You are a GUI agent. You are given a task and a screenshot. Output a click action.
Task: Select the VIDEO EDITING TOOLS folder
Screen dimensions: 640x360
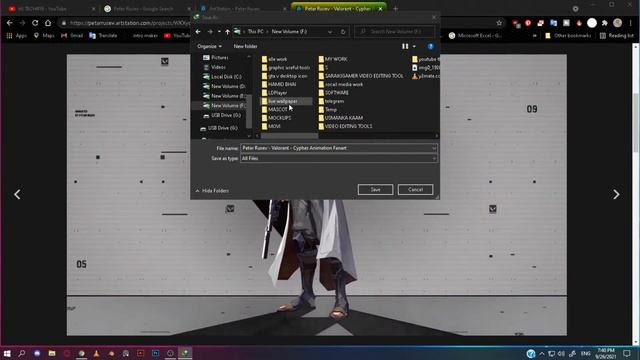345,127
